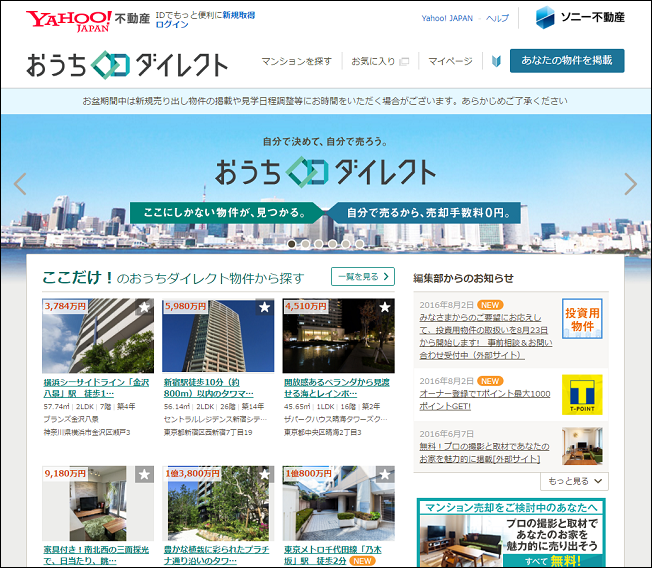Click the external window icon beside お気に入り
The width and height of the screenshot is (652, 568).
(404, 62)
